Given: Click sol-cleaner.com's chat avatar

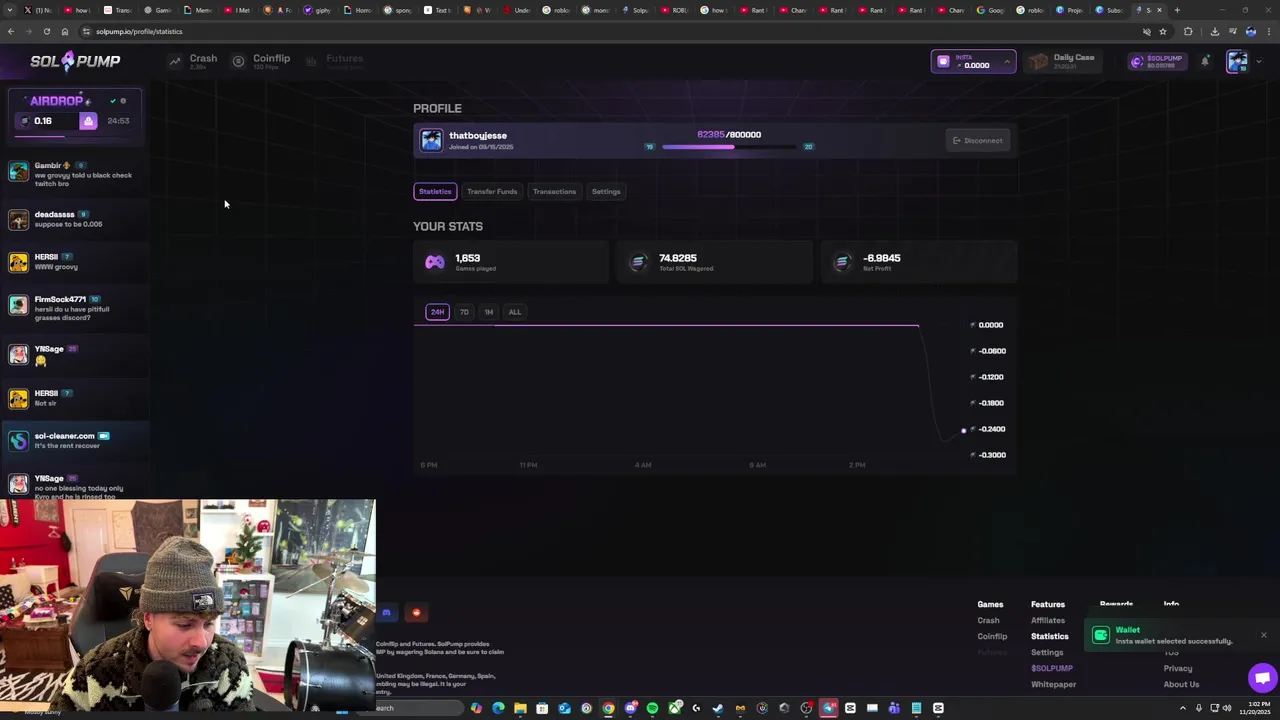Looking at the screenshot, I should coord(19,441).
